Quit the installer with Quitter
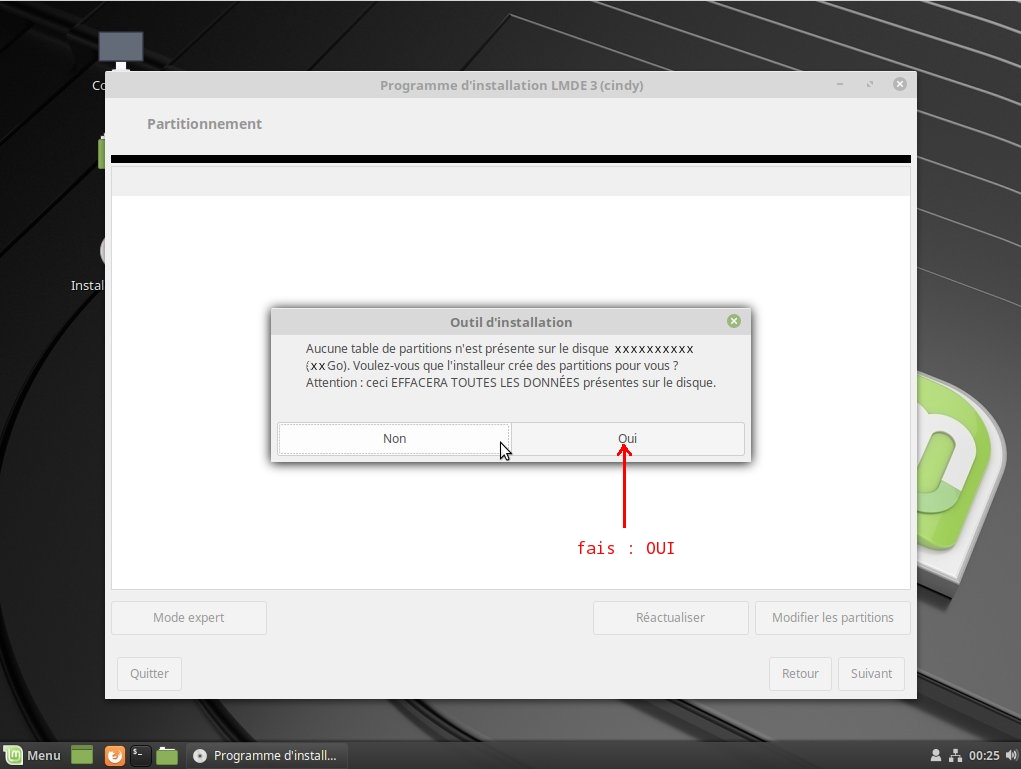This screenshot has width=1021, height=769. pos(149,674)
